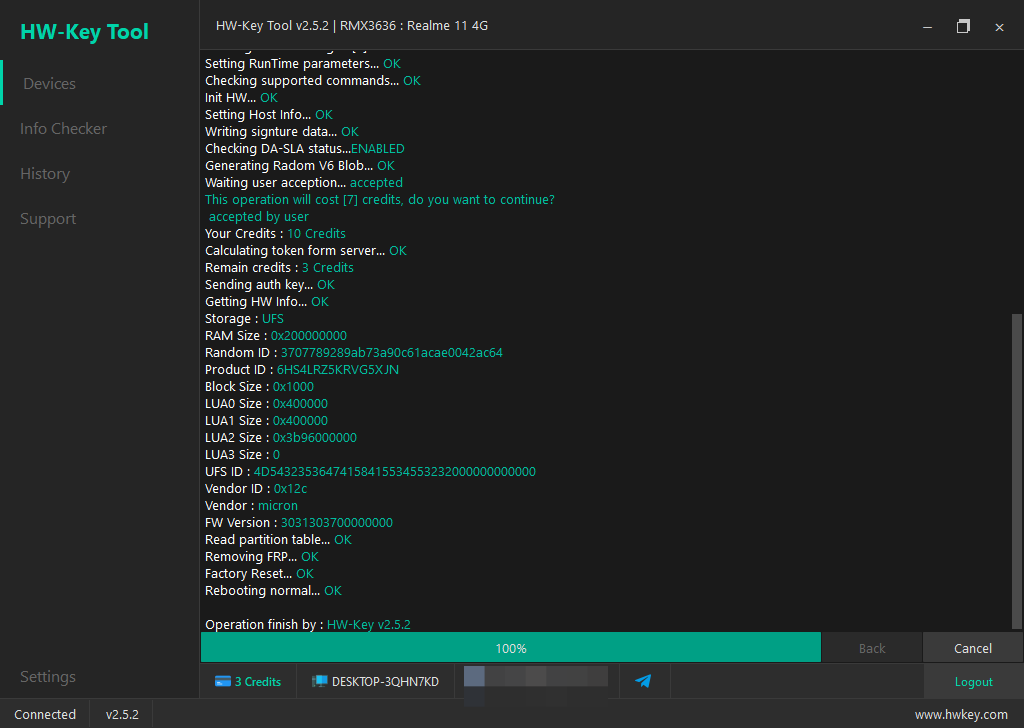Click the 'Block Size : 0x1000' line
The width and height of the screenshot is (1024, 728).
coord(259,387)
